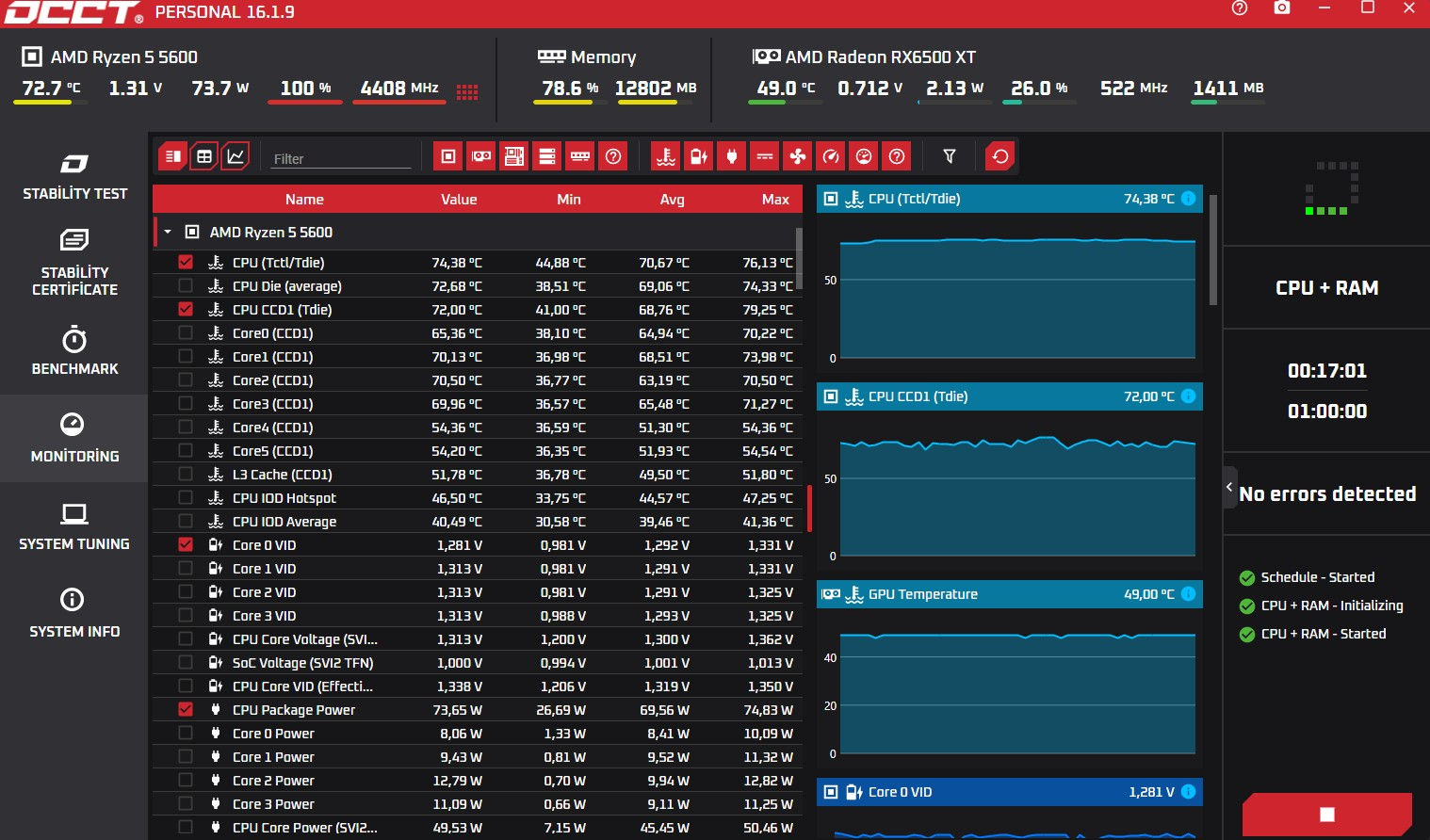Open the Stability Certificate section
The image size is (1430, 840).
(74, 263)
